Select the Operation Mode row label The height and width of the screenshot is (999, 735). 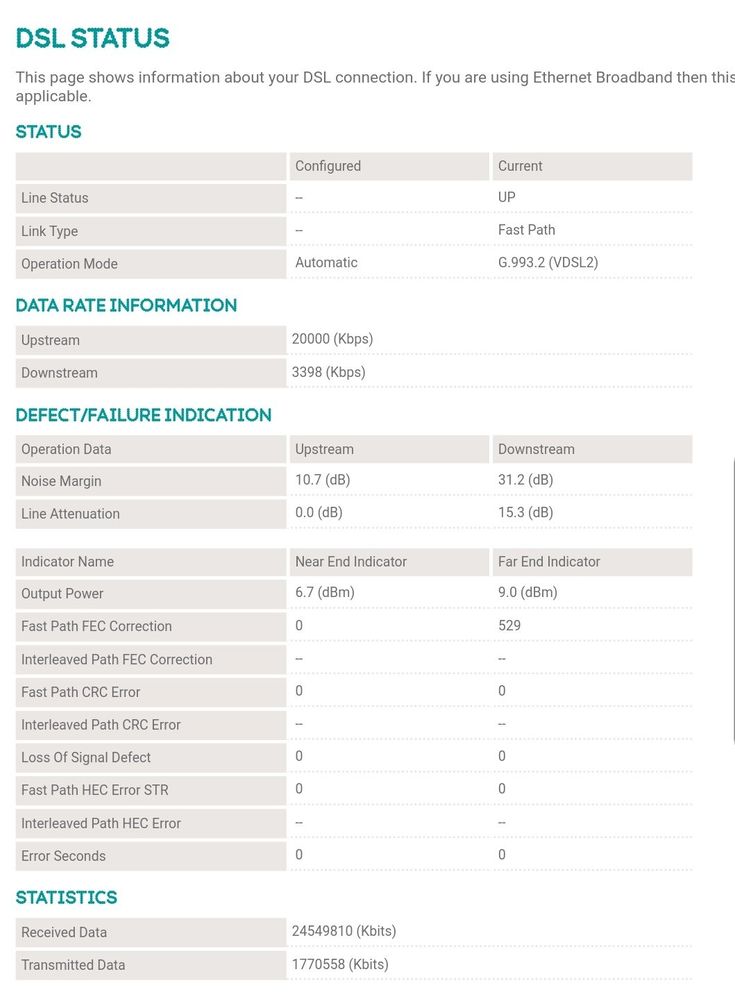coord(151,264)
